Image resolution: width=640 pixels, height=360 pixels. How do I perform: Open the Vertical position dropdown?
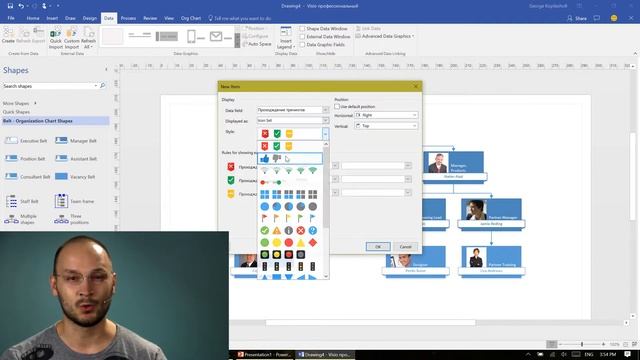pos(414,126)
